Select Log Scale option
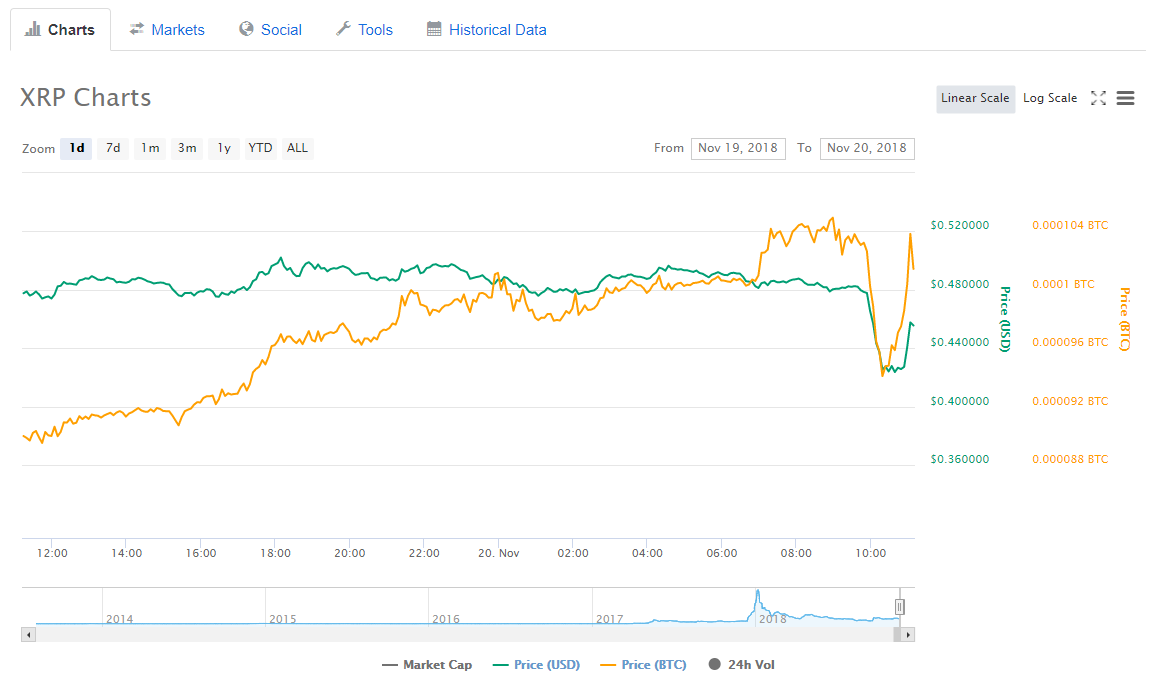1154x680 pixels. (x=1050, y=98)
